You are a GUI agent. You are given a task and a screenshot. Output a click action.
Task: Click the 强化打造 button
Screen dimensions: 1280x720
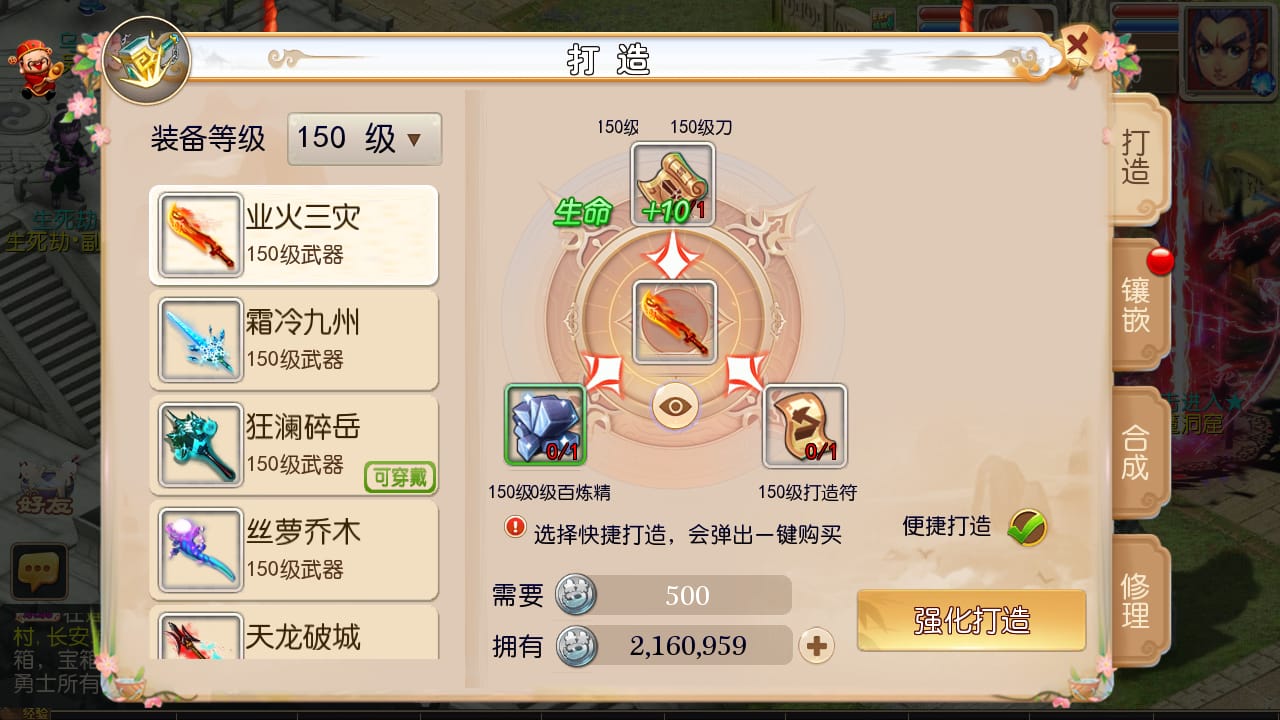tap(971, 620)
